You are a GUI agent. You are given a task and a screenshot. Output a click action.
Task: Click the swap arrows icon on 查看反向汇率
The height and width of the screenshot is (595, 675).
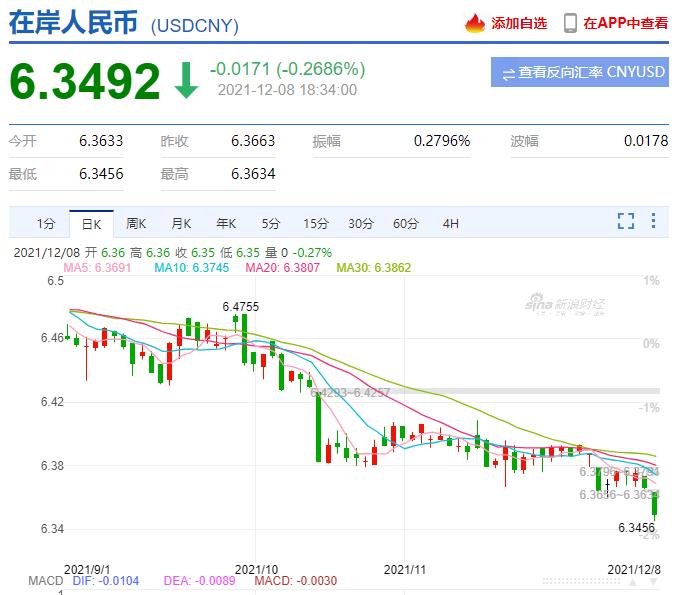coord(509,73)
